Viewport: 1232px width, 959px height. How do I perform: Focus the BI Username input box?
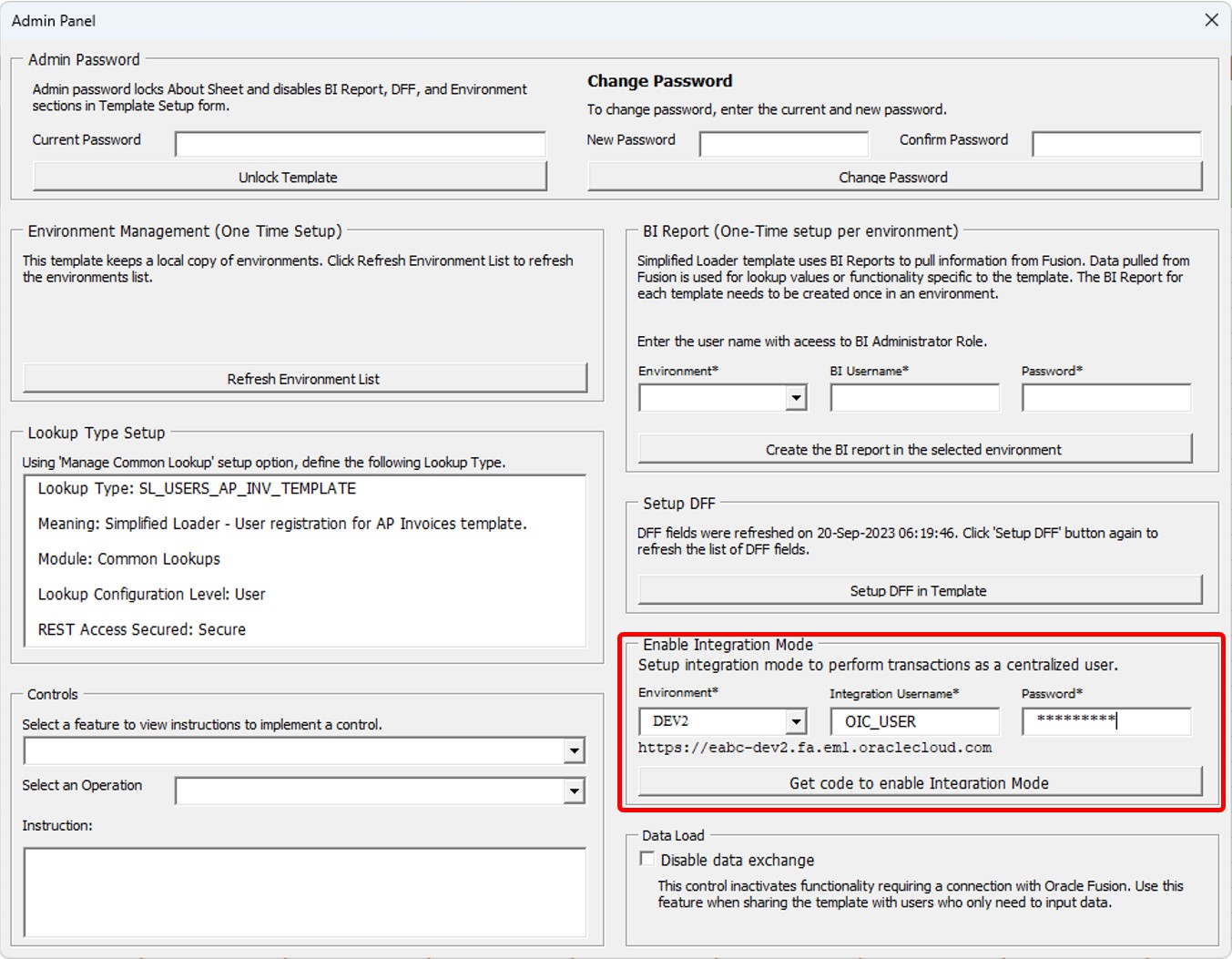(914, 398)
